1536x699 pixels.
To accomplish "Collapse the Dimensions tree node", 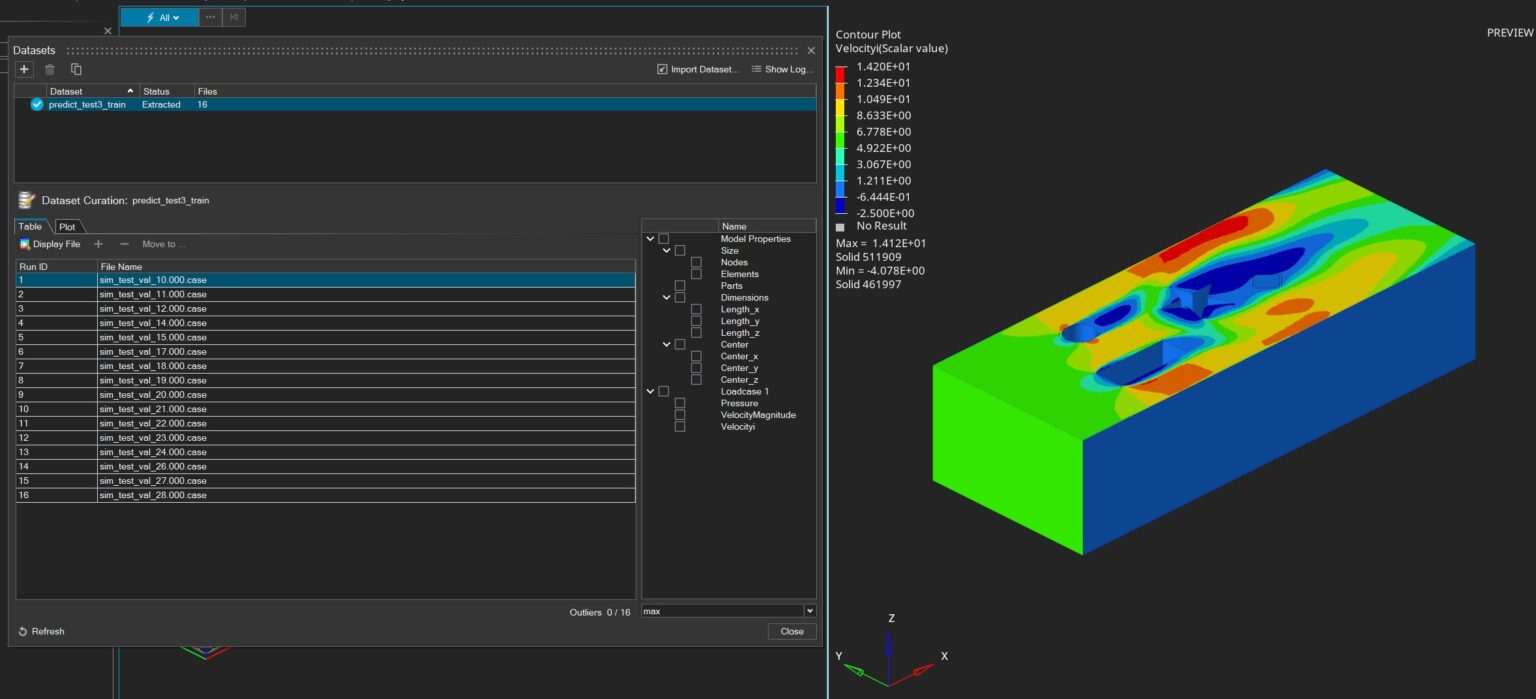I will point(666,298).
